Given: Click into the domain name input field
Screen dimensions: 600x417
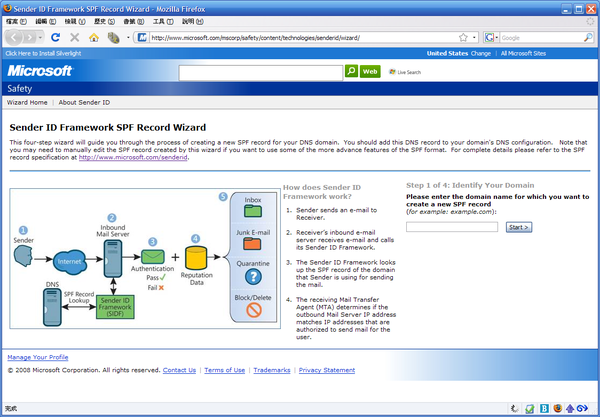Looking at the screenshot, I should [452, 227].
